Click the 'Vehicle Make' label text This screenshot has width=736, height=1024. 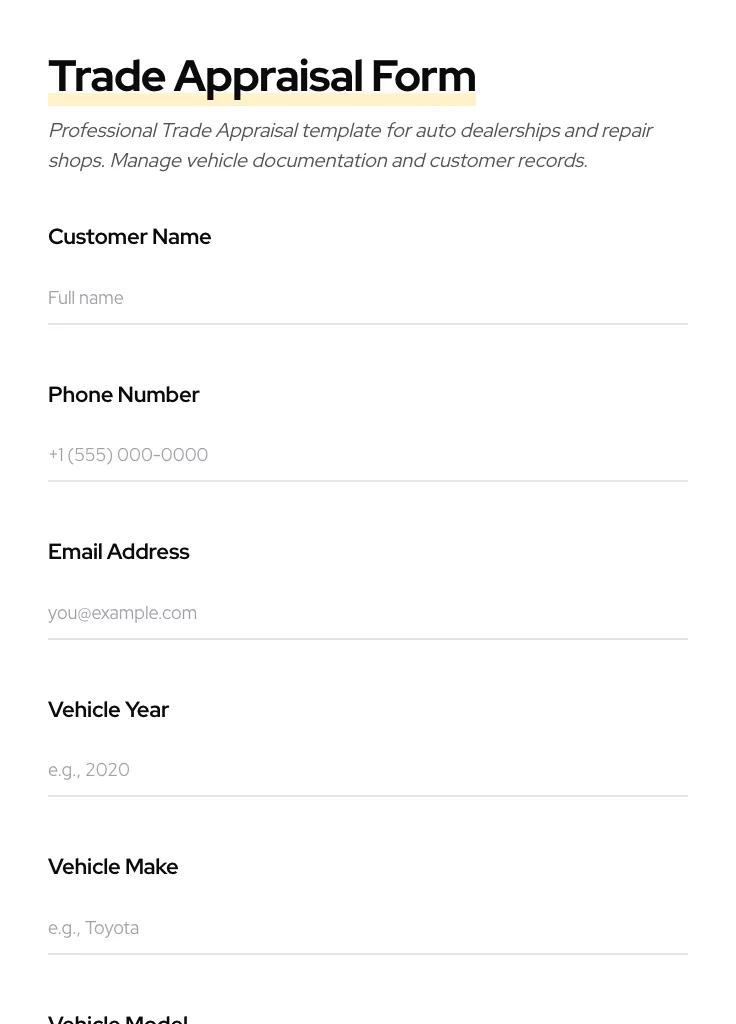[x=113, y=867]
